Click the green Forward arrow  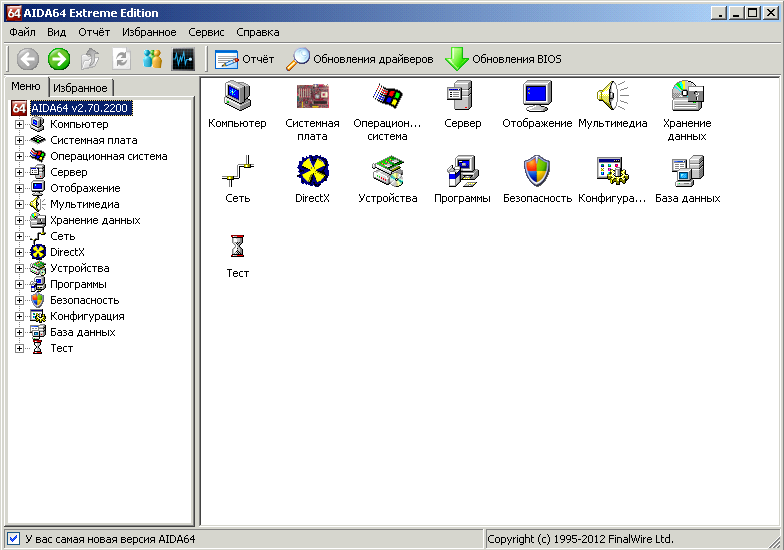(59, 59)
